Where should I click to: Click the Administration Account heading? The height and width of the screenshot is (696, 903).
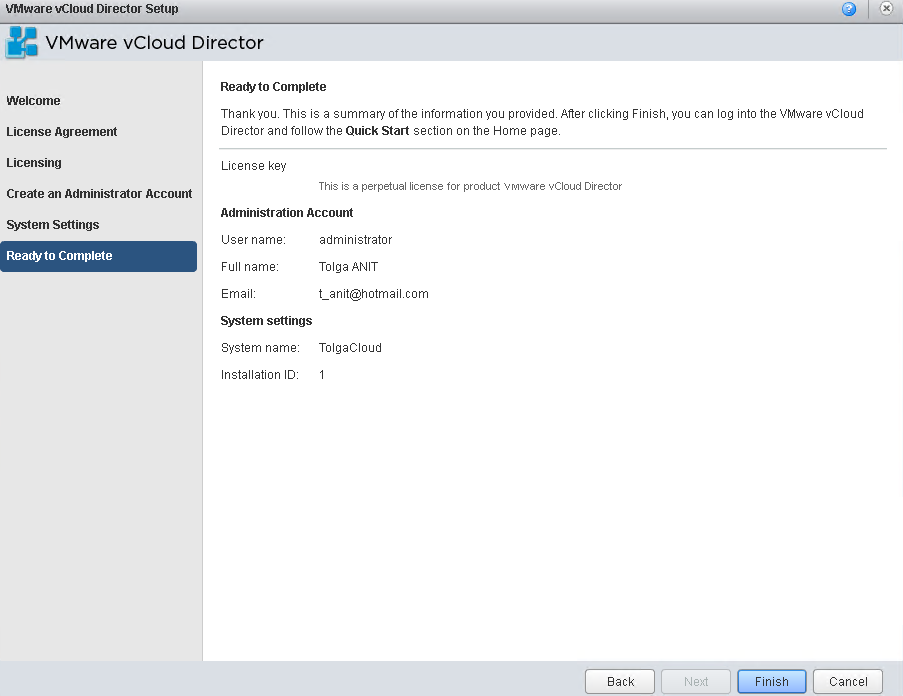coord(287,213)
